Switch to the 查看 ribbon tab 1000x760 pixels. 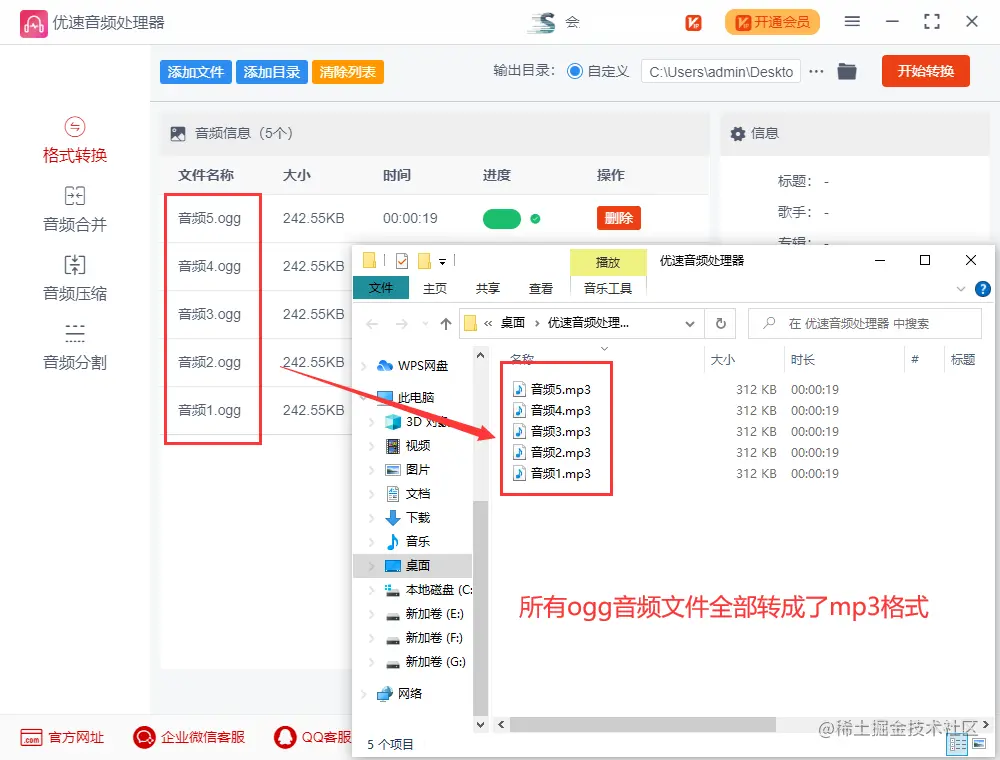541,289
